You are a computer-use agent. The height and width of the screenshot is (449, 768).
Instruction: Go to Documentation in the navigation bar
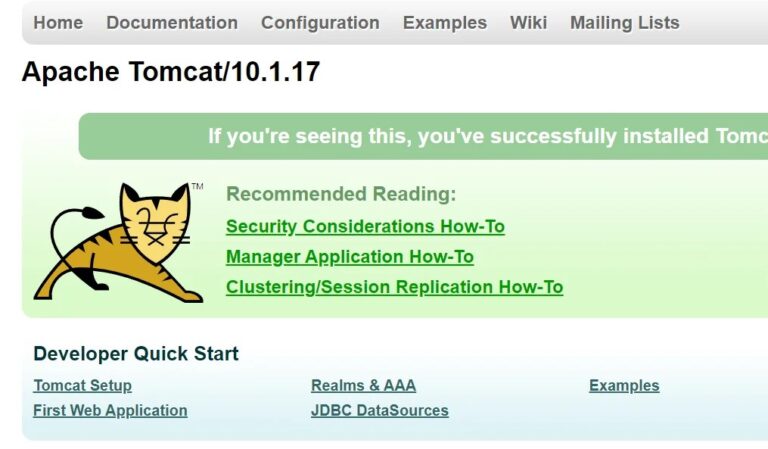[x=172, y=23]
